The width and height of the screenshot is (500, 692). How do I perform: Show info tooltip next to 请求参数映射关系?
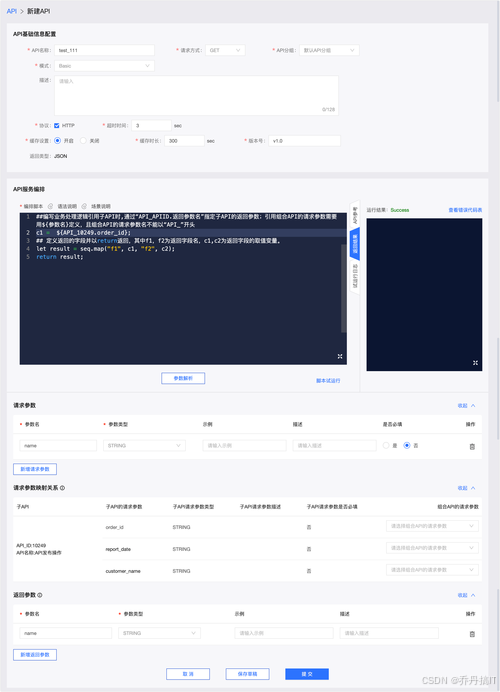pyautogui.click(x=62, y=488)
